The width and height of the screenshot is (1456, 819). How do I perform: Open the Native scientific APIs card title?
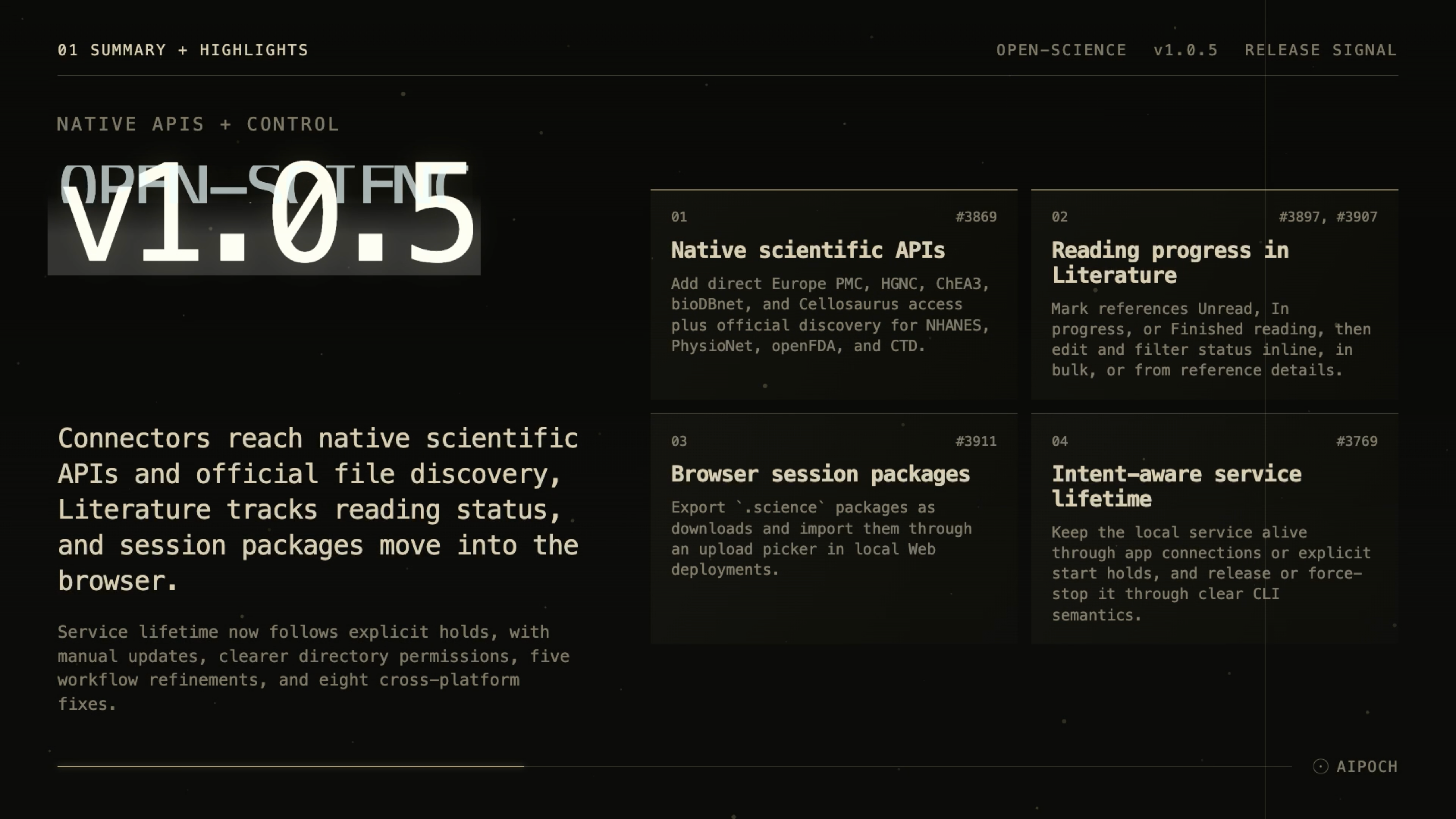click(x=808, y=250)
